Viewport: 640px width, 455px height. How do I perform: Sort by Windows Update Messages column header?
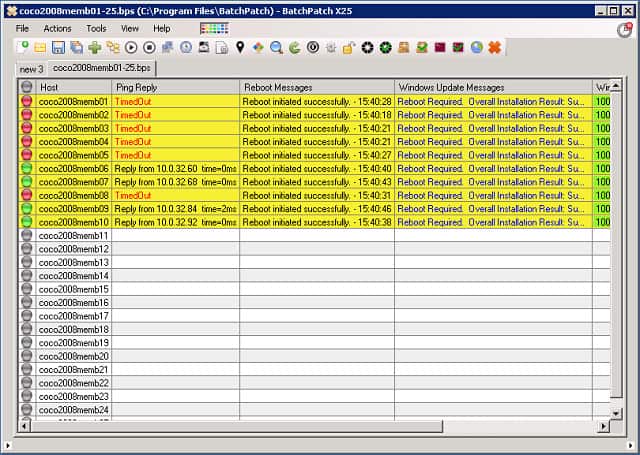(493, 87)
